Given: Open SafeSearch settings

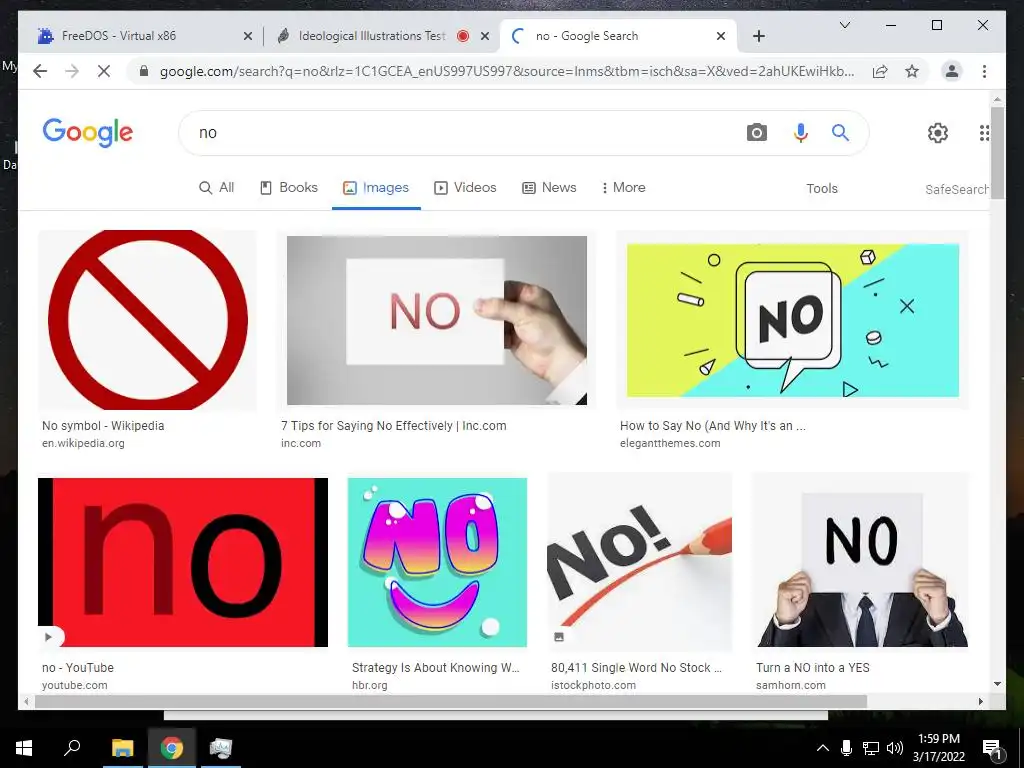Looking at the screenshot, I should click(957, 189).
